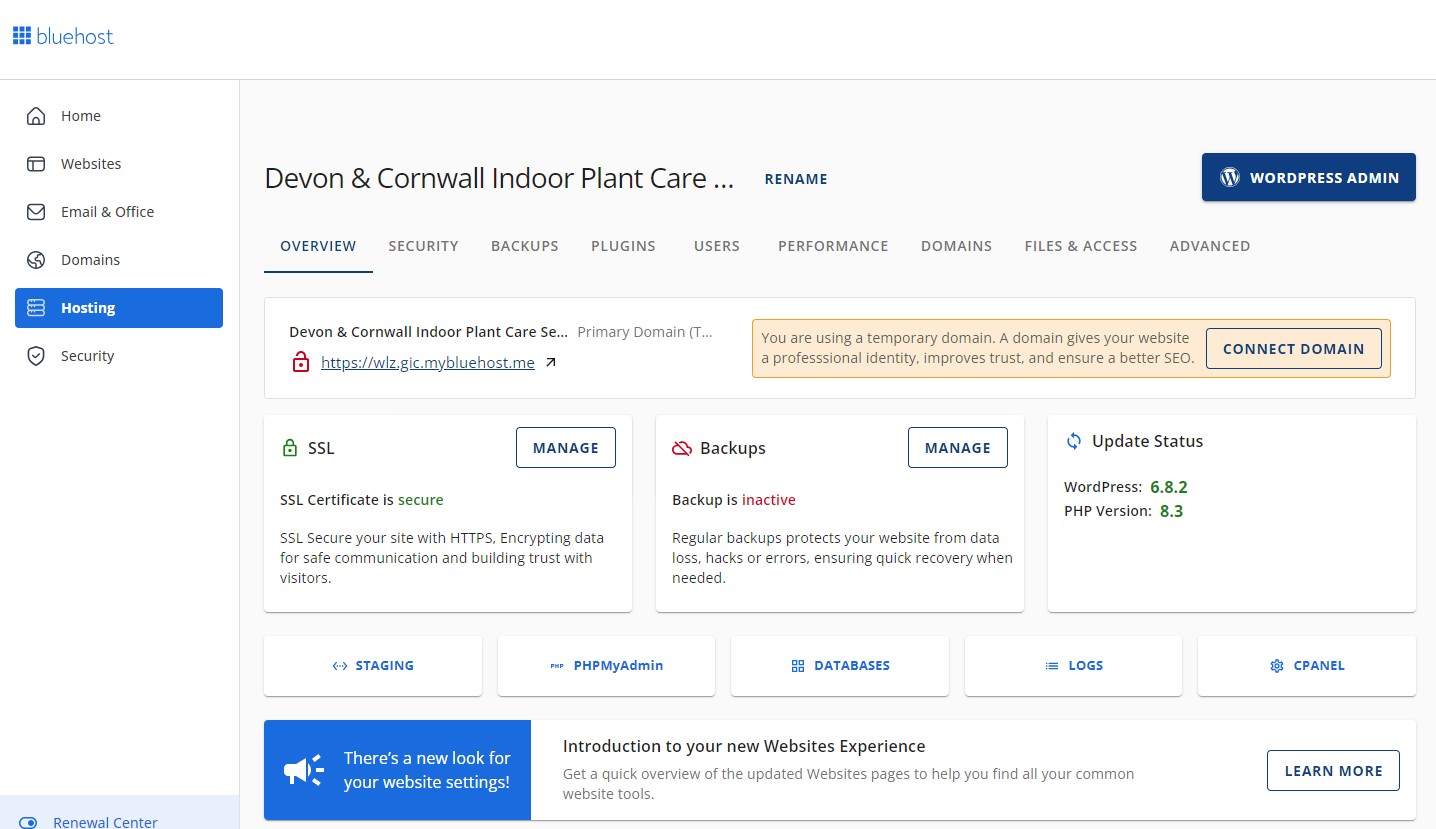The height and width of the screenshot is (829, 1436).
Task: Click the red Backups cloud icon
Action: click(x=682, y=448)
